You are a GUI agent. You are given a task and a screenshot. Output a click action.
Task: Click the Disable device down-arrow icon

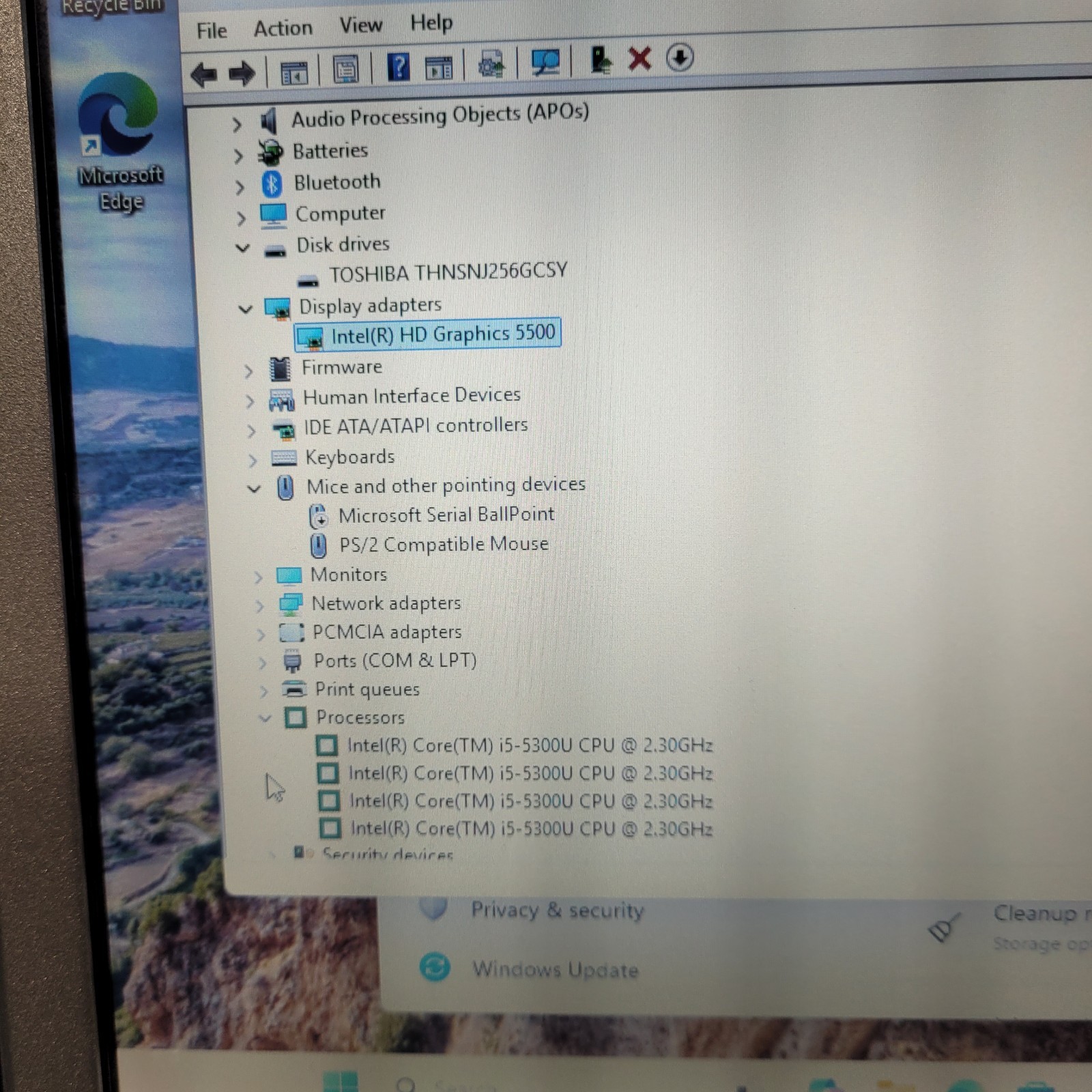[x=680, y=57]
